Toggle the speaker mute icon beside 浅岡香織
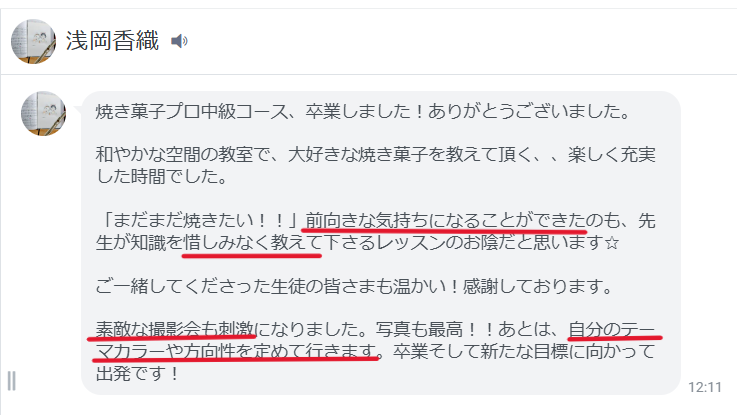 click(179, 41)
